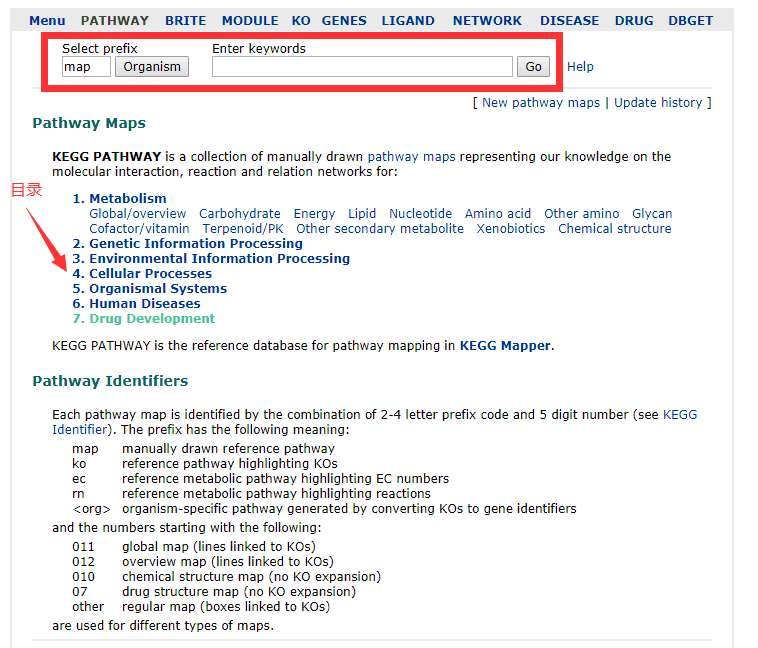Go to PATHWAY in the top navigation
Viewport: 758px width, 648px height.
(x=115, y=20)
